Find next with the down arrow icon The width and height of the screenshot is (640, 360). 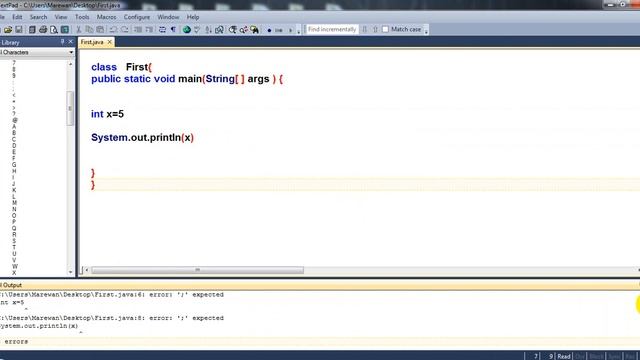coord(365,29)
